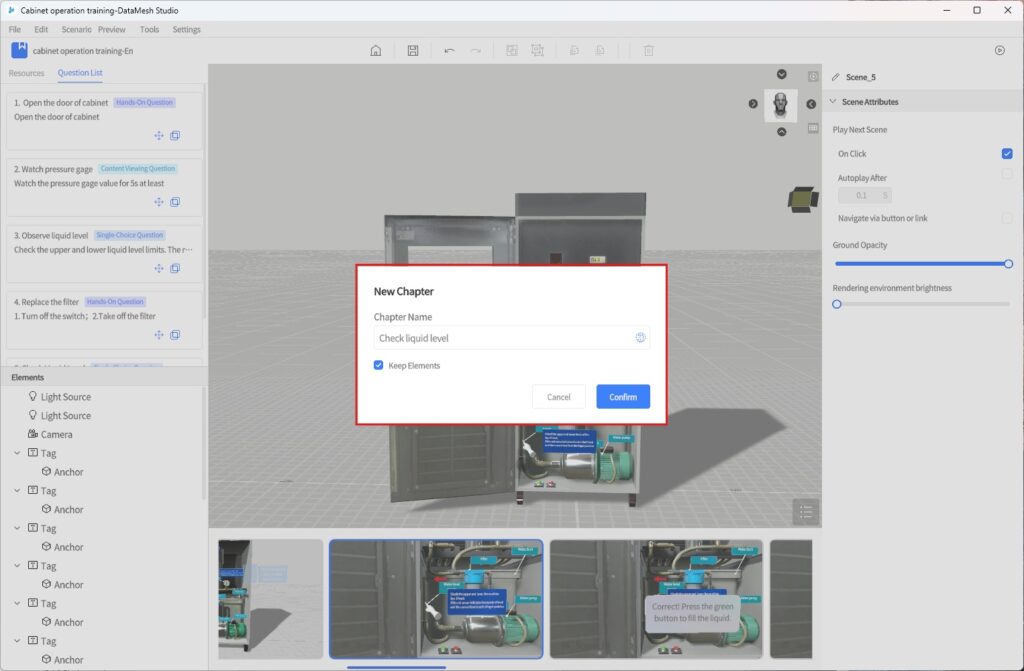Click the emoji icon in Chapter Name field
This screenshot has height=671, width=1024.
click(x=640, y=338)
